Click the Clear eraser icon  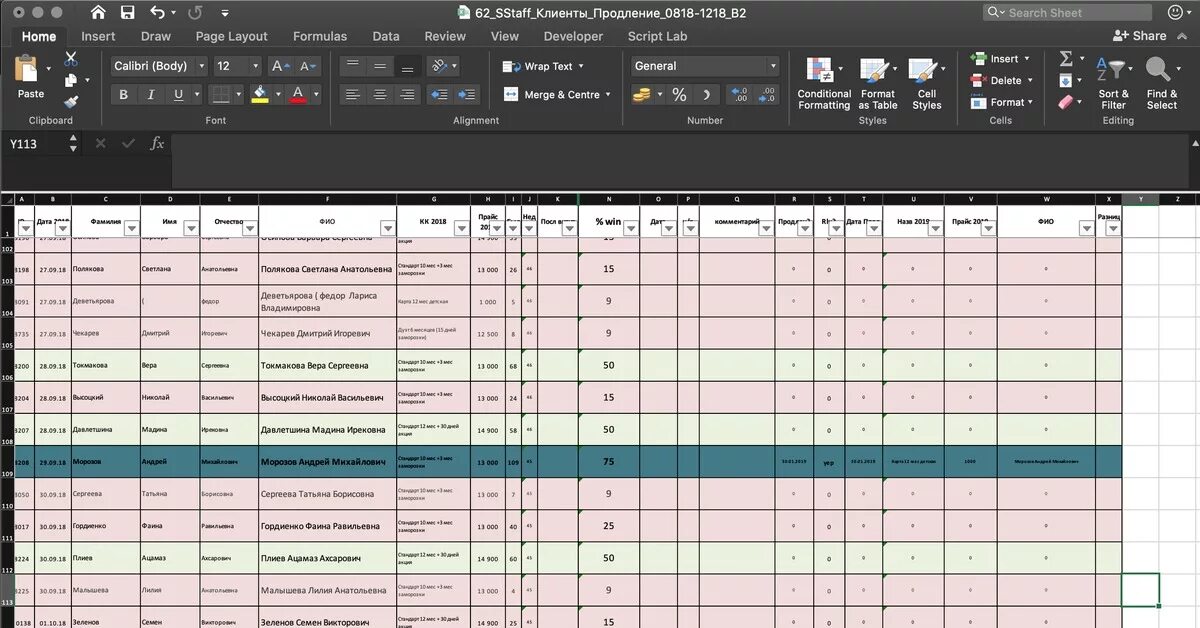[x=1066, y=102]
